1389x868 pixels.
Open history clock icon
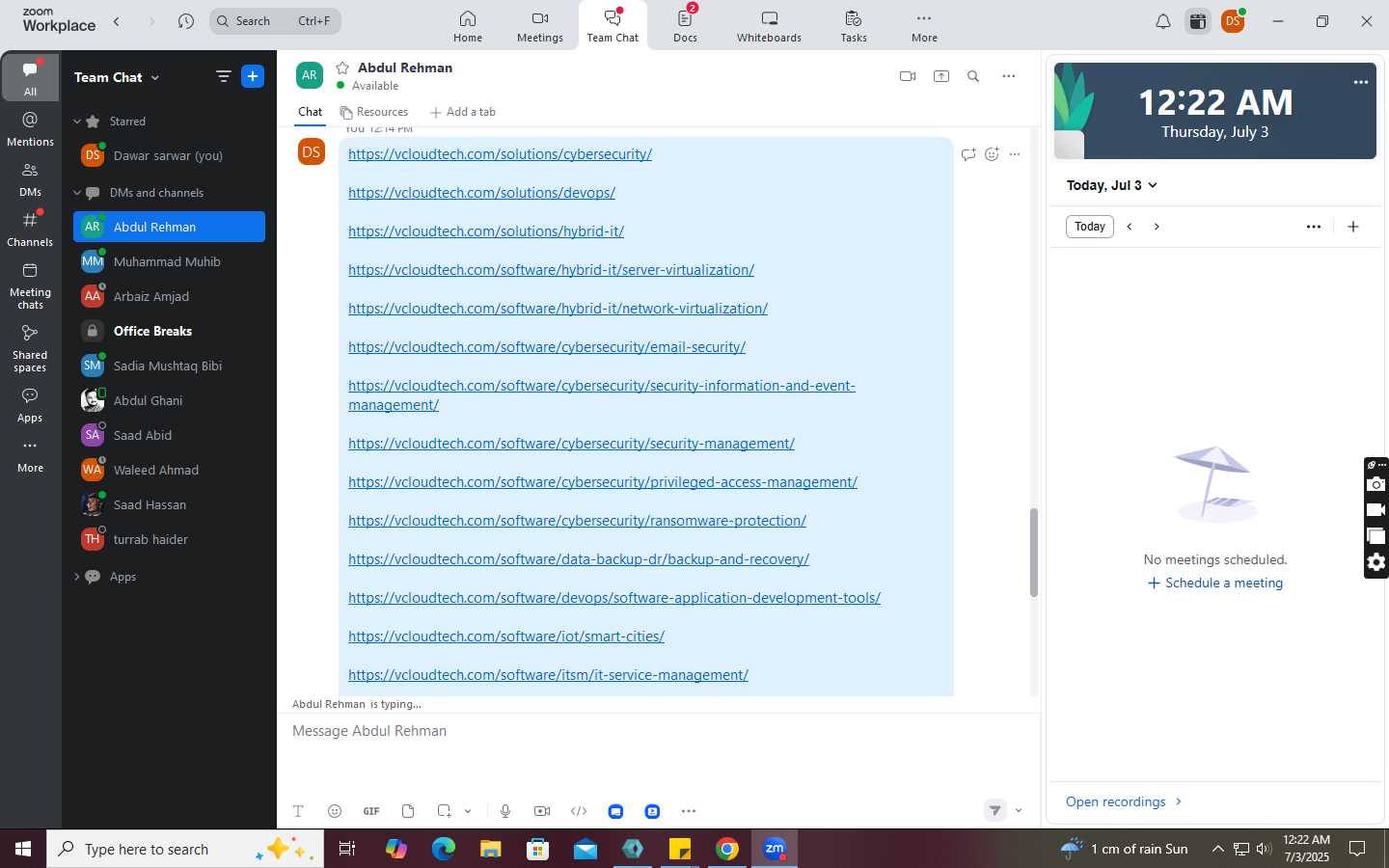(x=186, y=21)
